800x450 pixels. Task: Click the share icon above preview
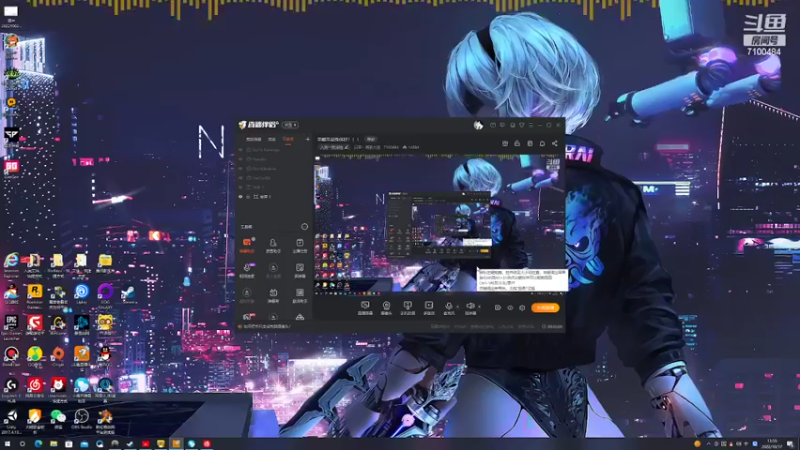tap(555, 143)
